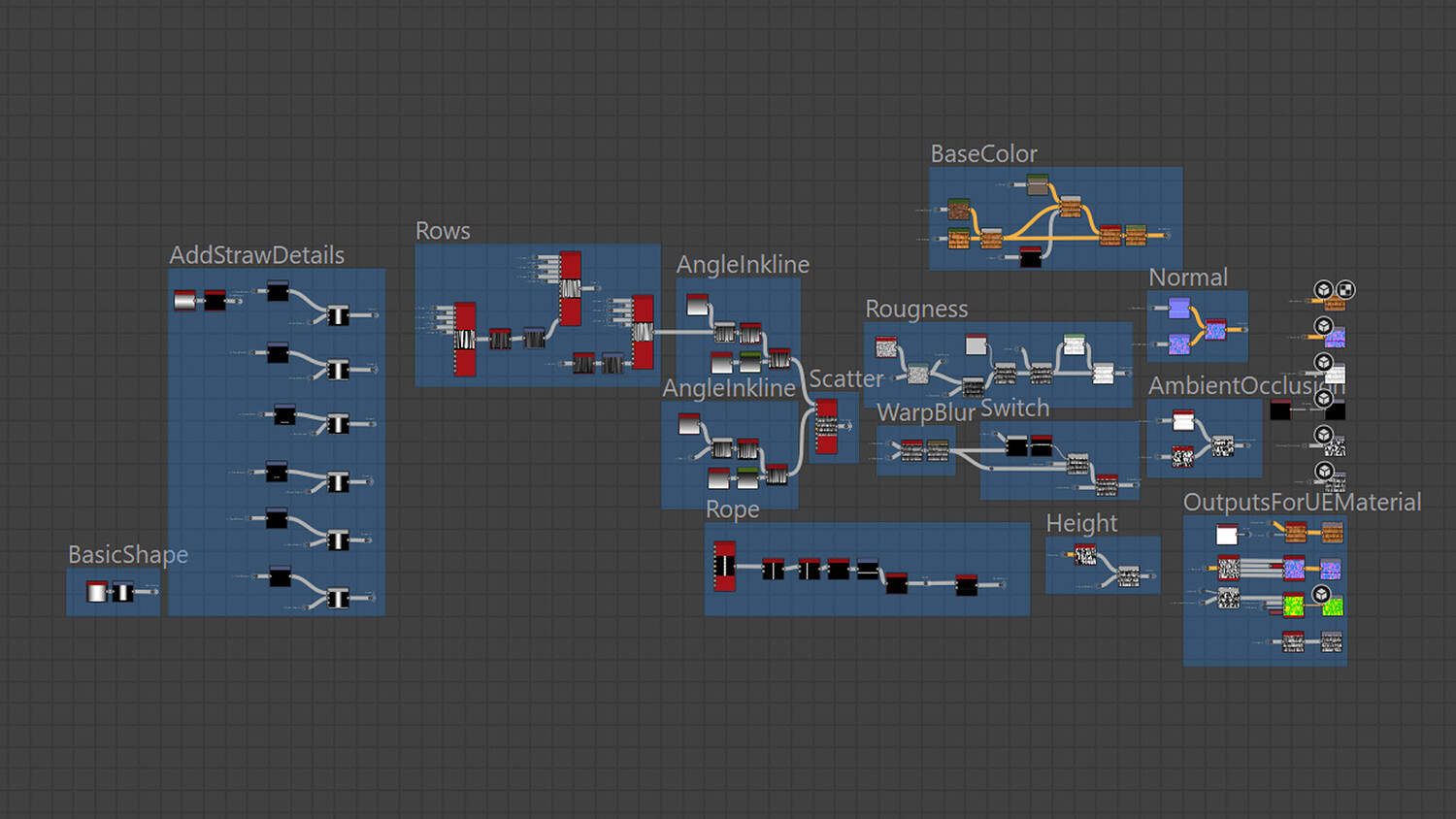Select the BaseColor frame title
1456x819 pixels.
point(983,153)
